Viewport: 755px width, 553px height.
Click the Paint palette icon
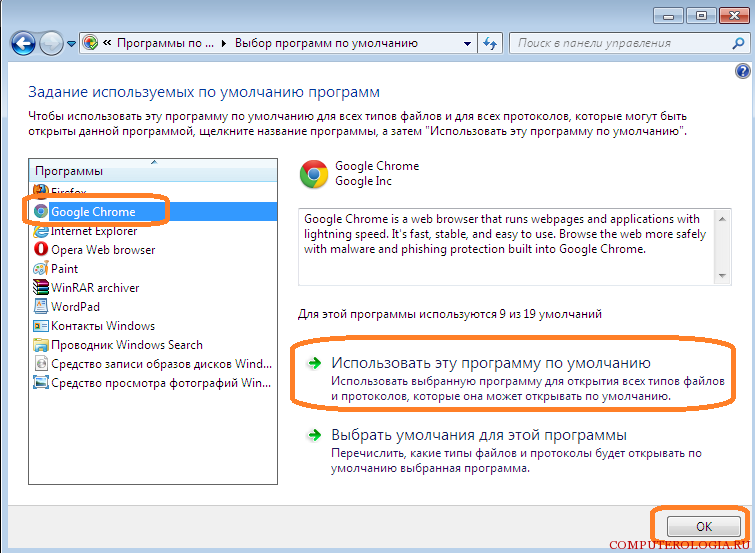click(41, 268)
